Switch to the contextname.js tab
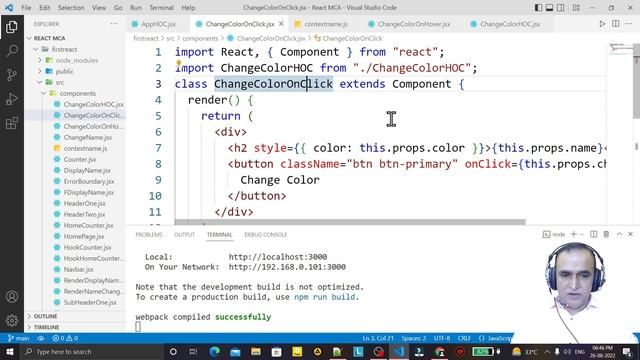 pos(325,24)
